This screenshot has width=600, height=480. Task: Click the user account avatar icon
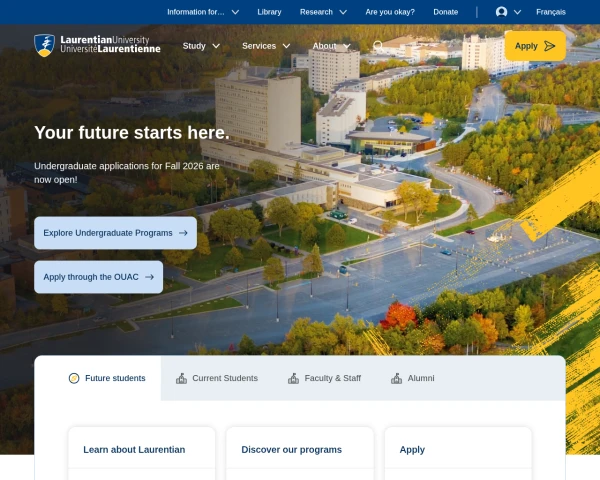coord(501,12)
